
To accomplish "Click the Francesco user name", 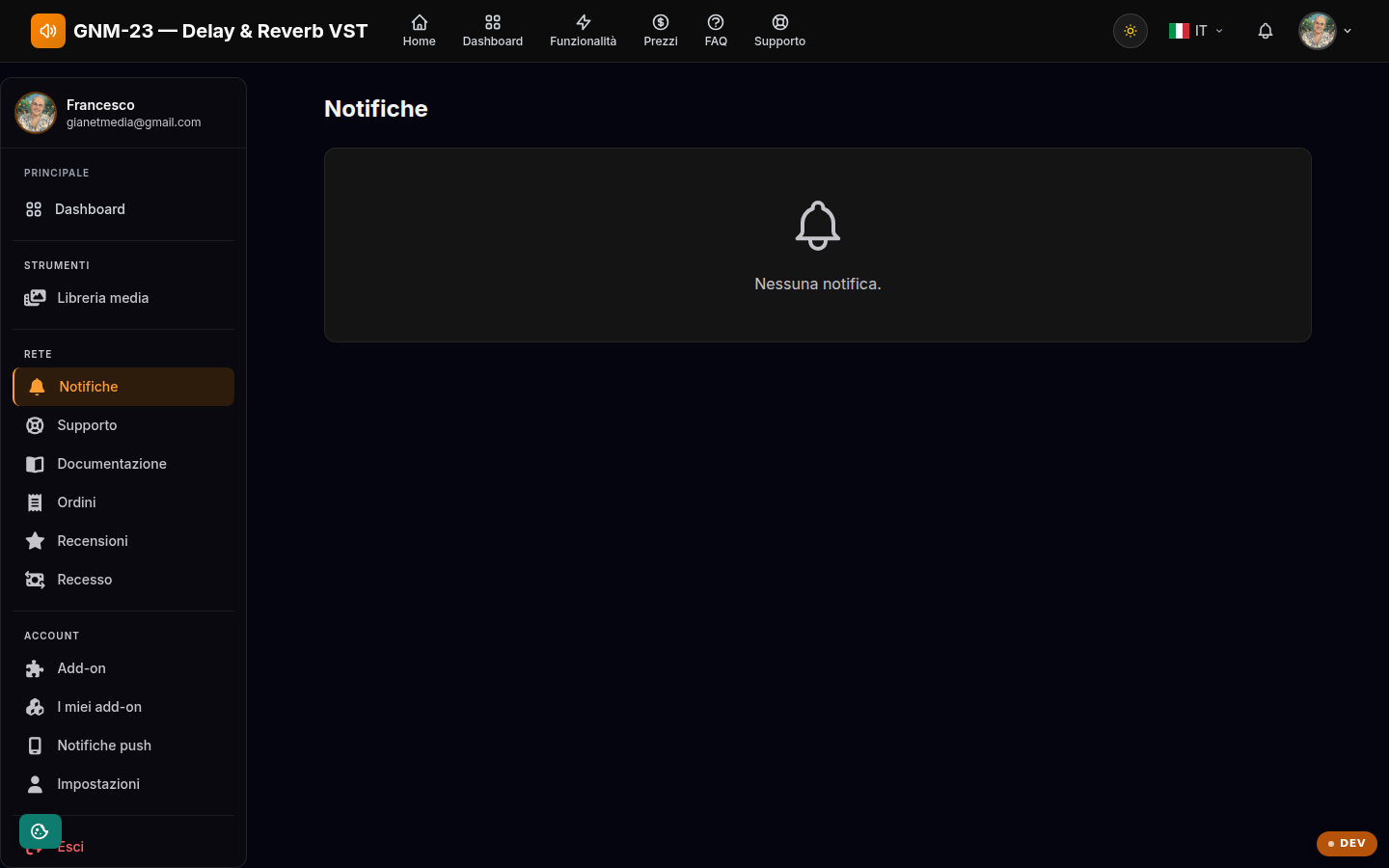I will (x=100, y=105).
